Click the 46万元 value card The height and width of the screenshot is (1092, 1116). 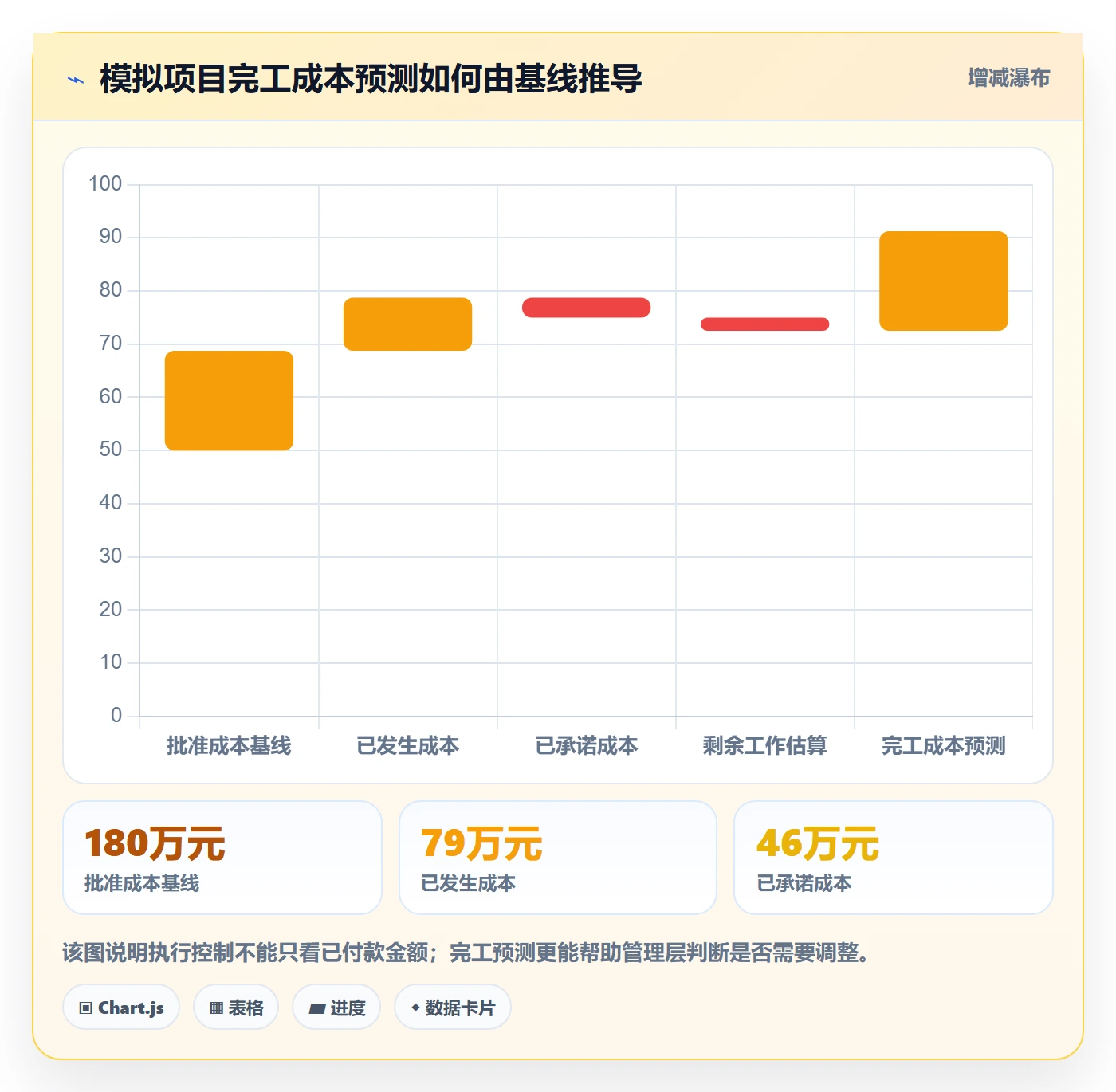click(894, 858)
